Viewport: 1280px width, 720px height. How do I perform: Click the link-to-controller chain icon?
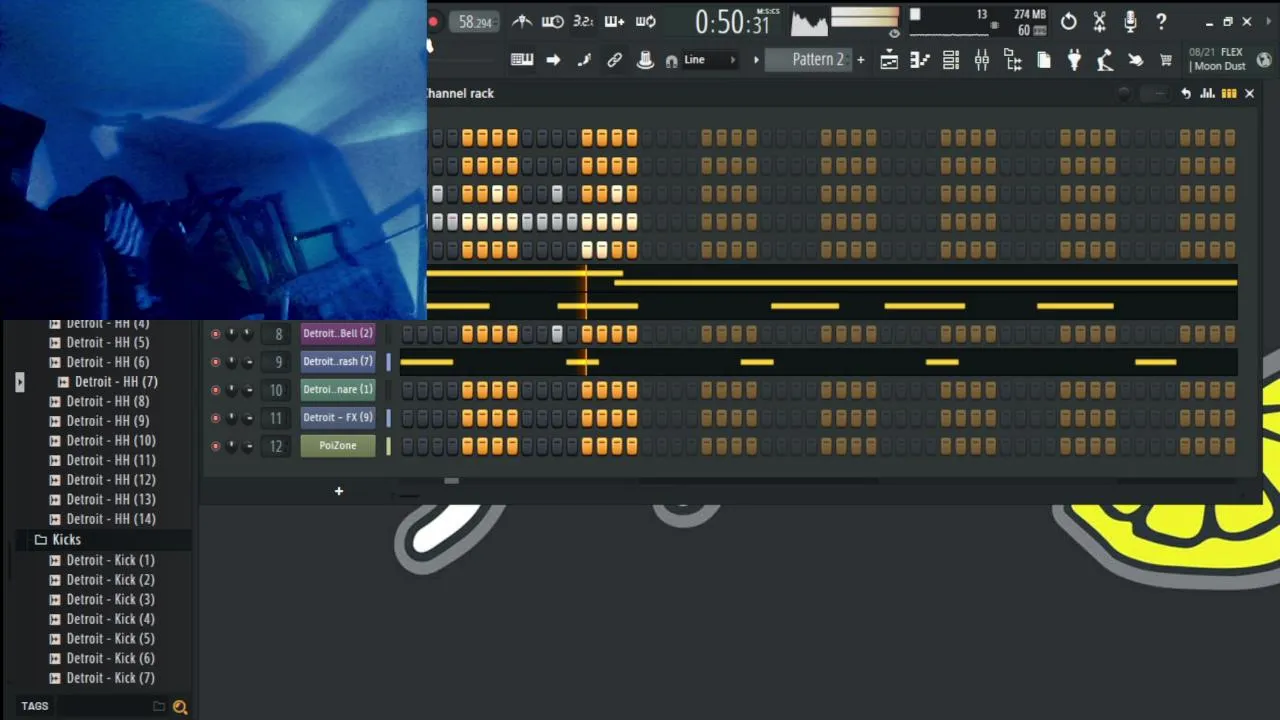tap(614, 60)
